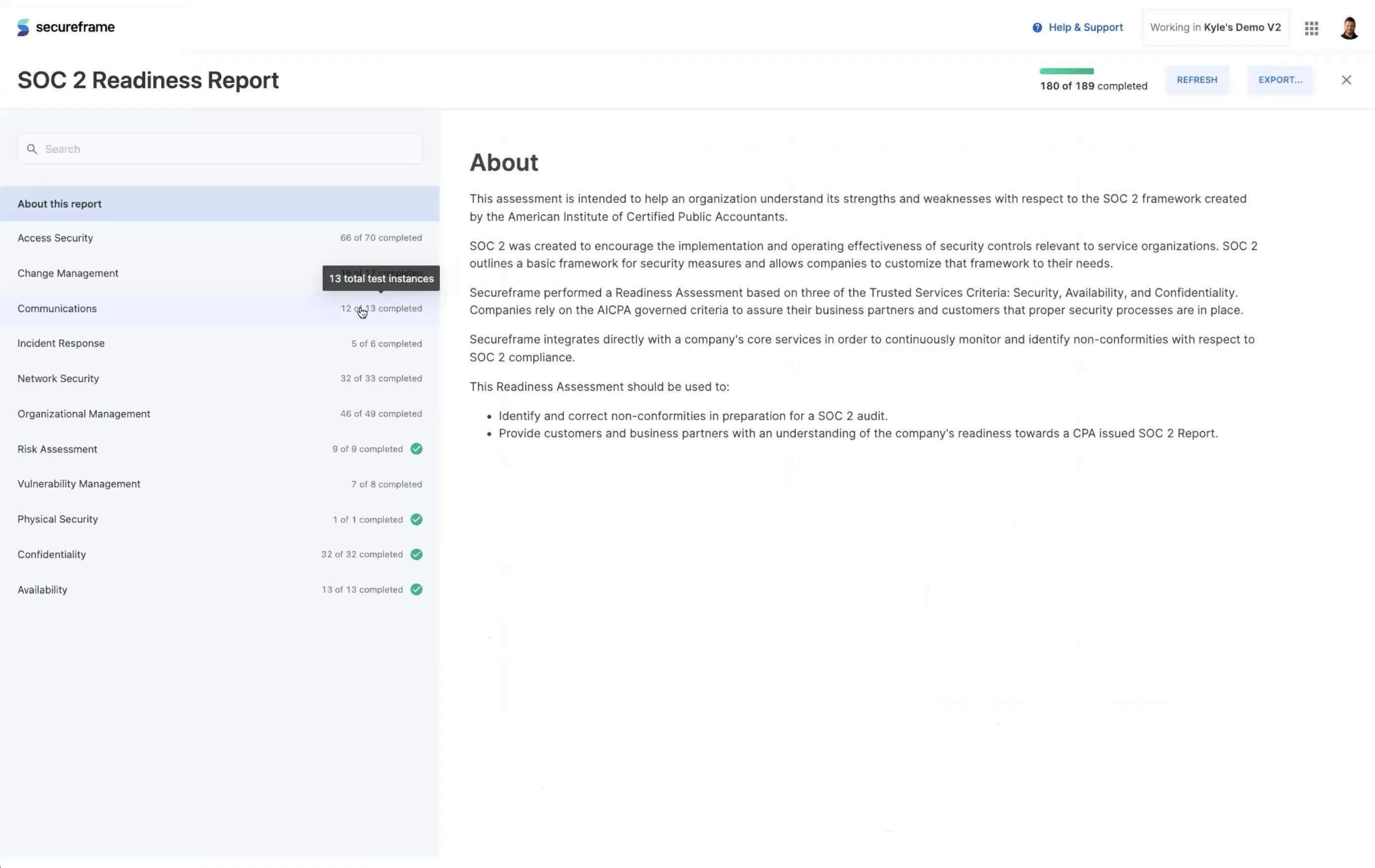Click Availability green check icon
This screenshot has width=1375, height=868.
(x=416, y=589)
